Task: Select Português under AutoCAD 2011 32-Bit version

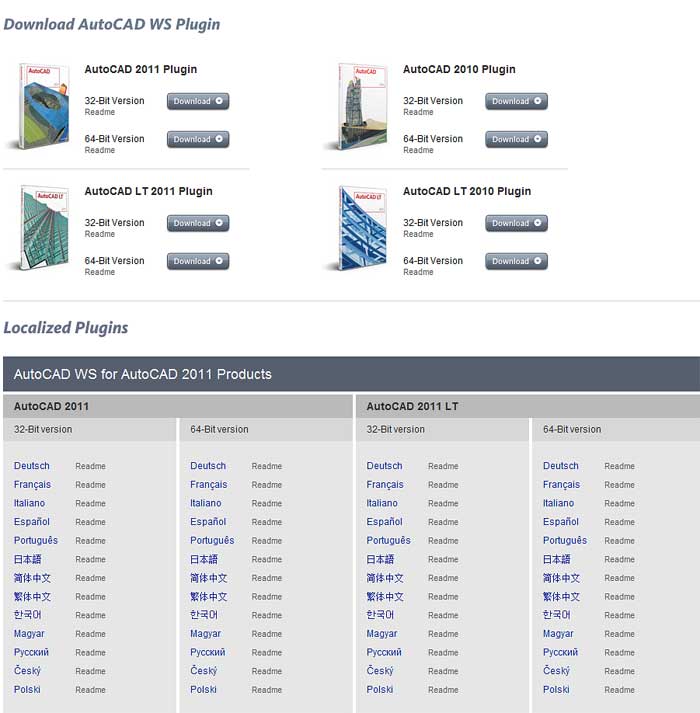Action: point(35,540)
